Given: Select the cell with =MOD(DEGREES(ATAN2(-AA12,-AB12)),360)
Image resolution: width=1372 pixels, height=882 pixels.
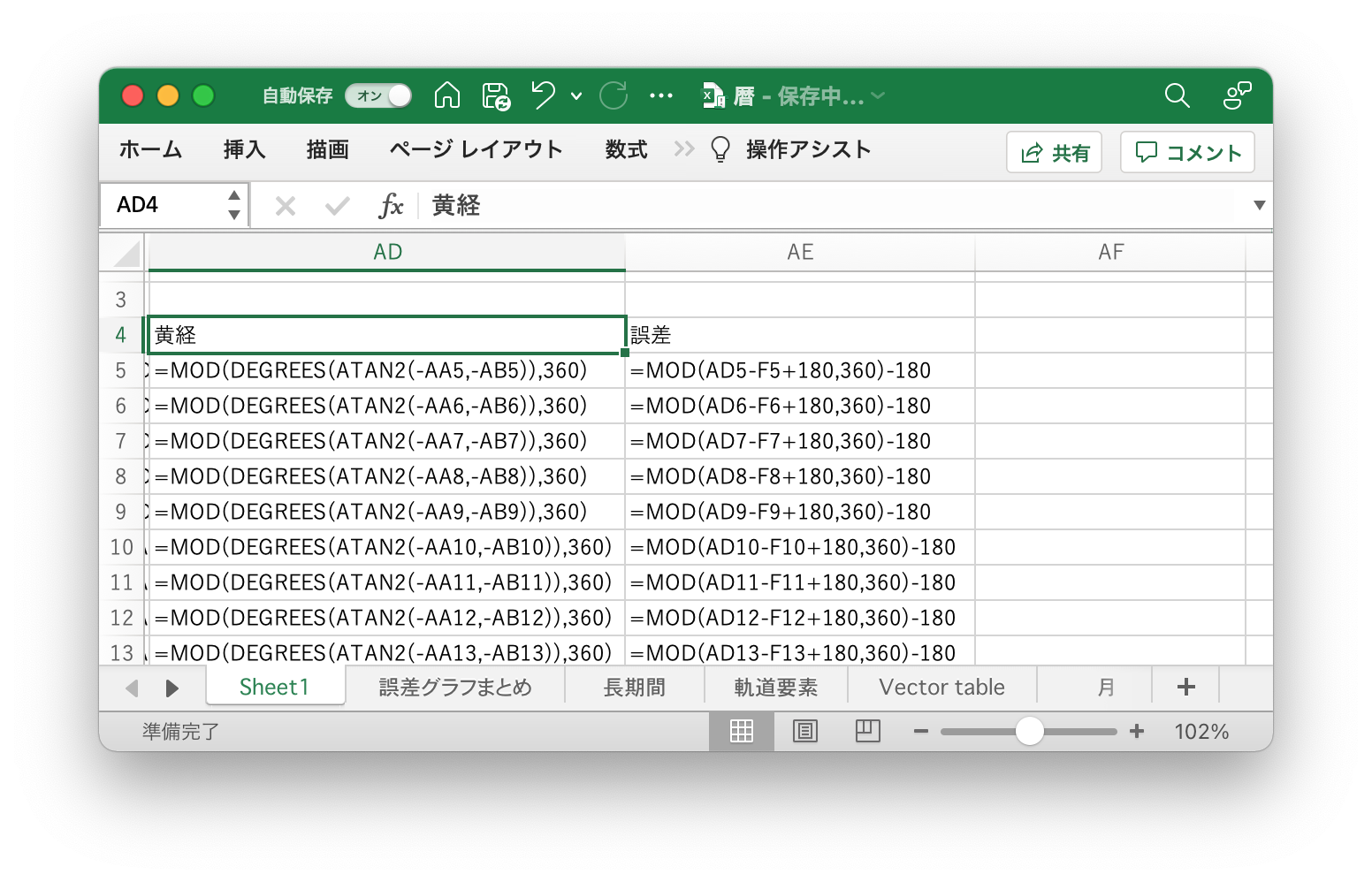Looking at the screenshot, I should pos(387,618).
